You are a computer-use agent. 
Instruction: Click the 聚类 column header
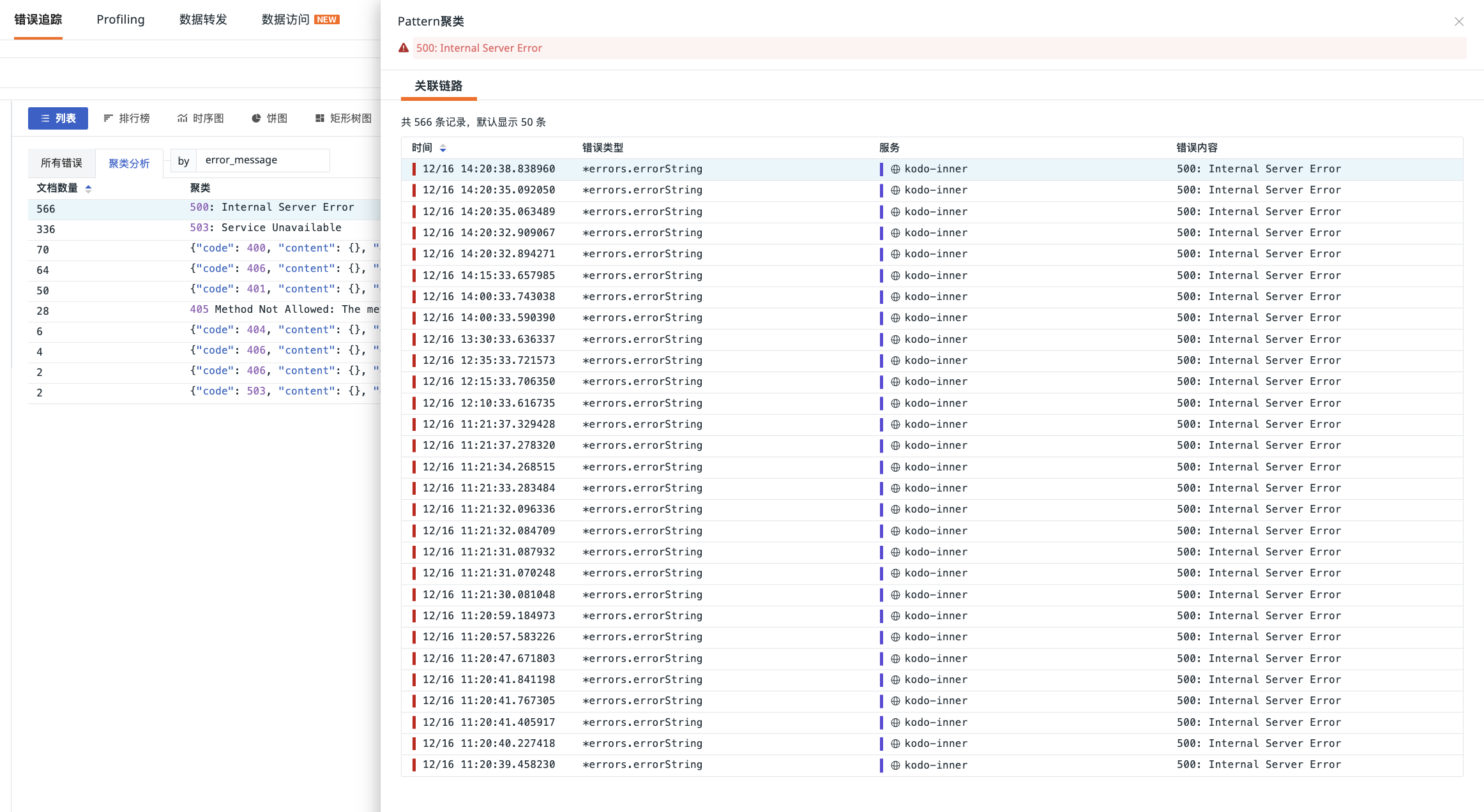pyautogui.click(x=201, y=188)
